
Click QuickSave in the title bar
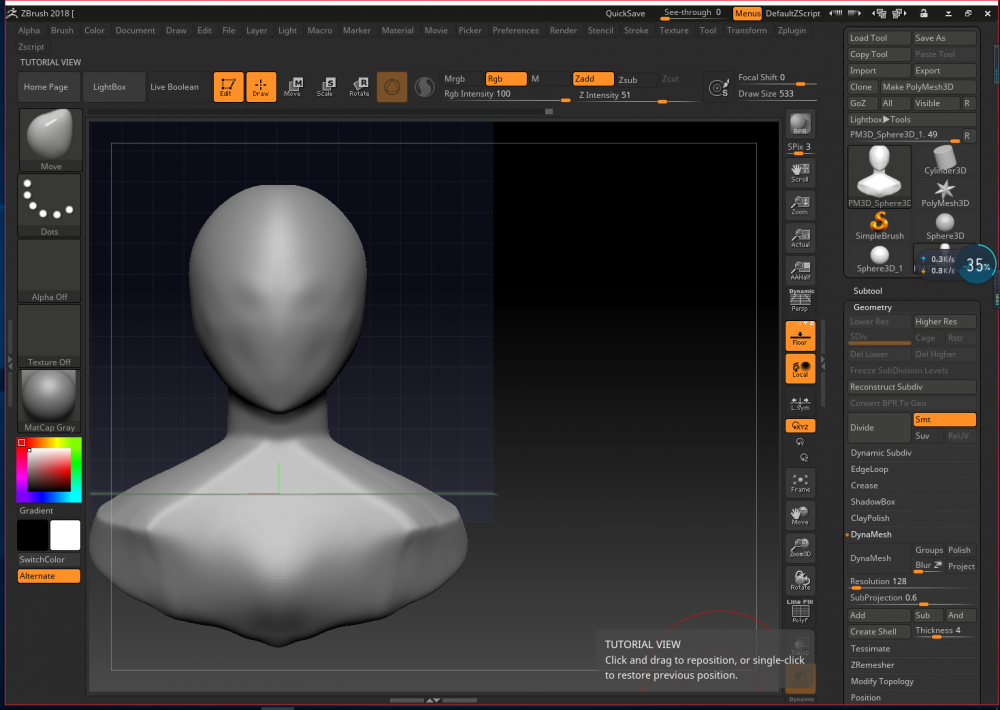(x=625, y=13)
